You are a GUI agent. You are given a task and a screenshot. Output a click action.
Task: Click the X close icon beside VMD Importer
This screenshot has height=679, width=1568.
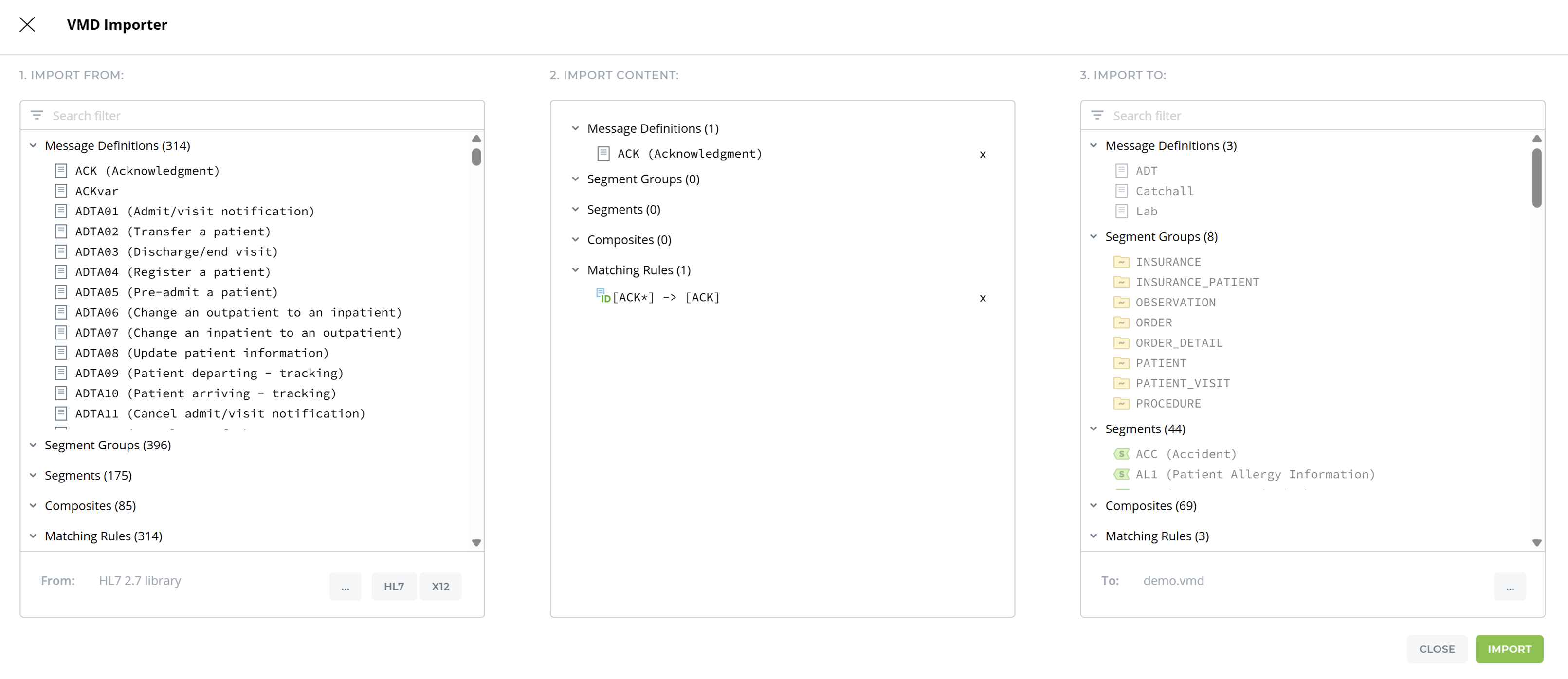[x=27, y=24]
